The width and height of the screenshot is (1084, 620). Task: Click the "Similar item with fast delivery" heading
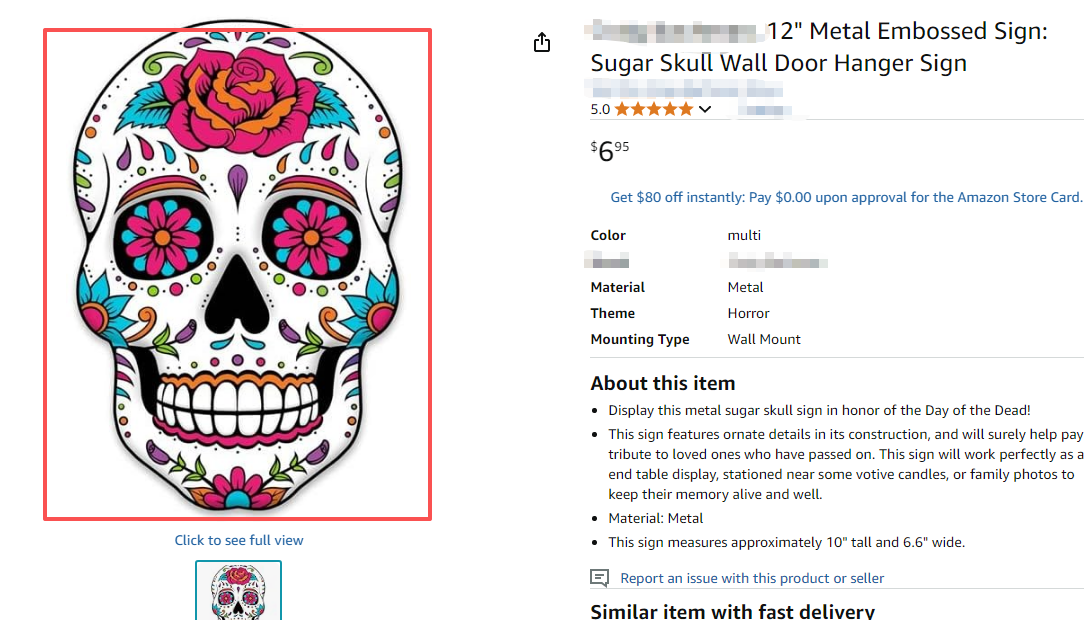[732, 611]
